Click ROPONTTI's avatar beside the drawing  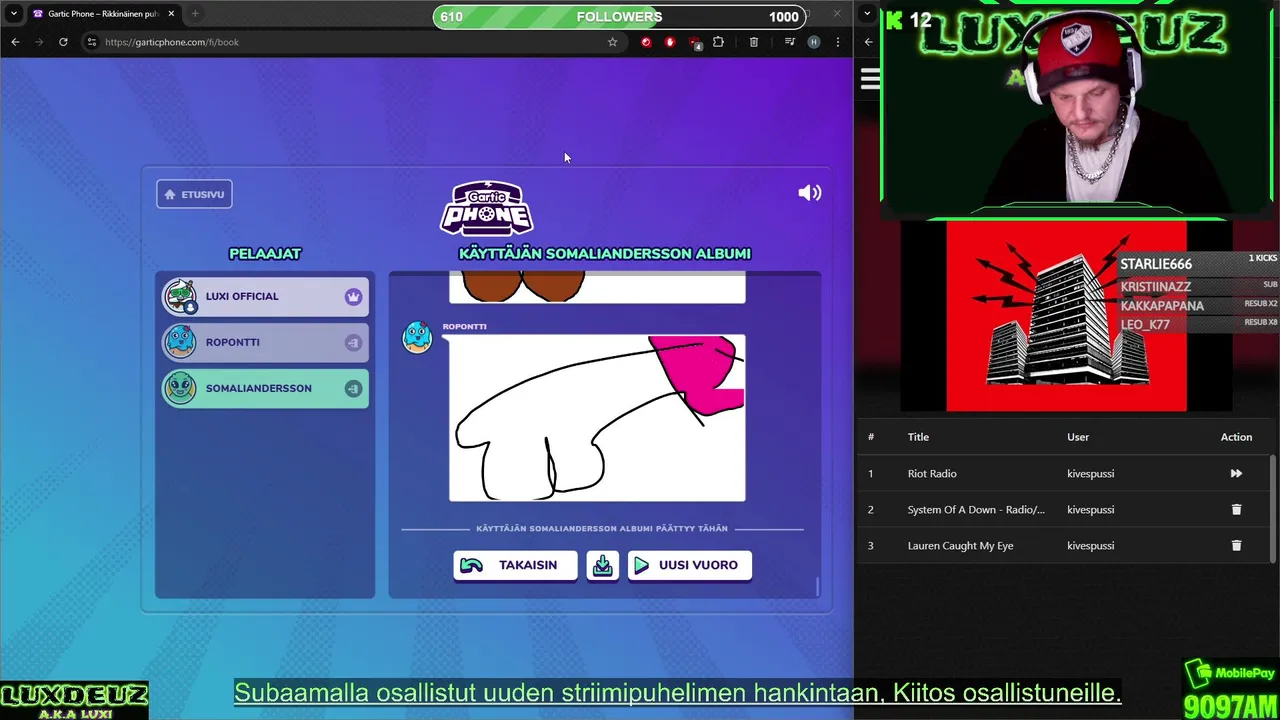coord(417,338)
